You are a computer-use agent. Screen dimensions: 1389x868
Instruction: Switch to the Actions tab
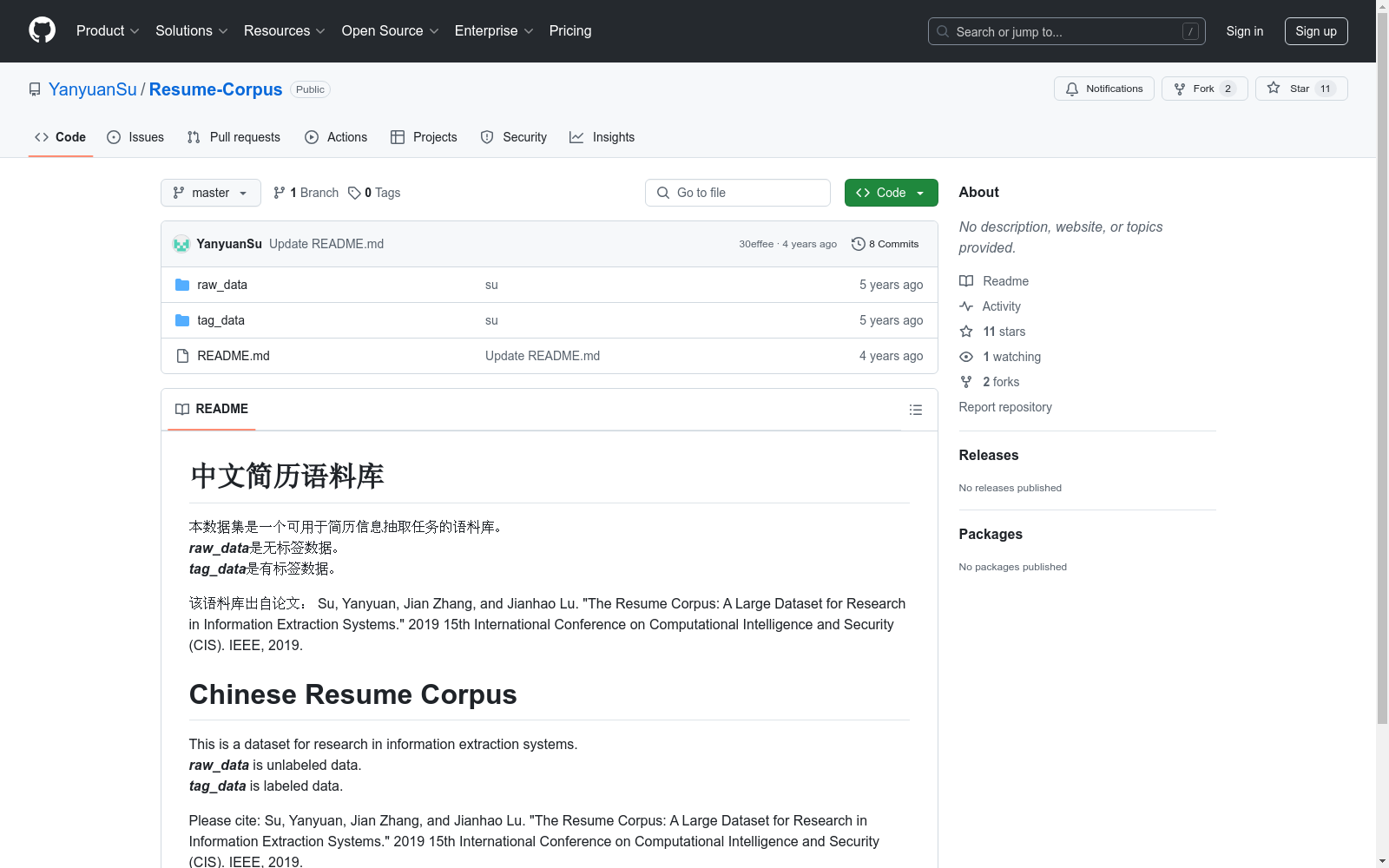336,137
